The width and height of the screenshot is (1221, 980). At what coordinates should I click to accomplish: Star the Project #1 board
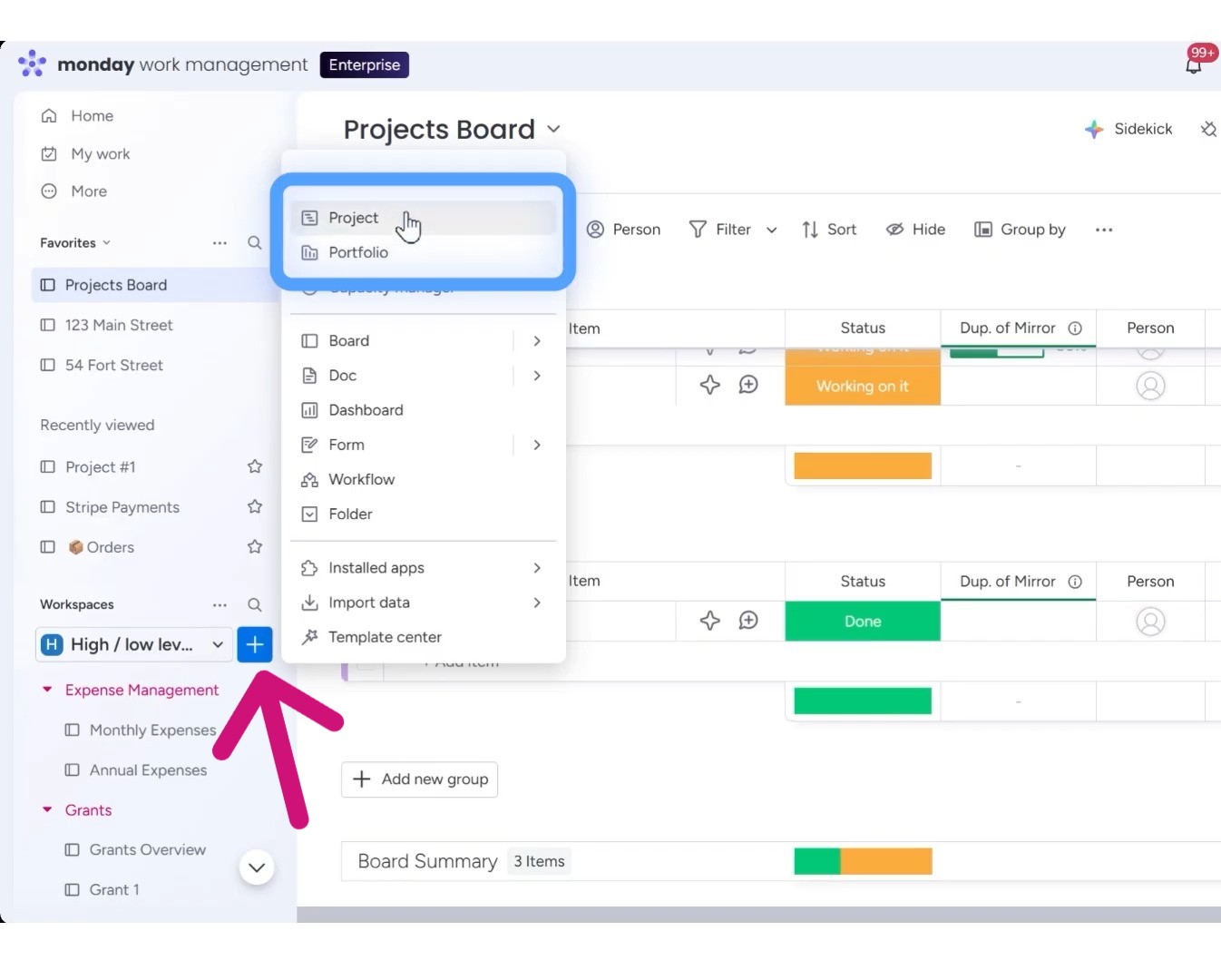[255, 466]
